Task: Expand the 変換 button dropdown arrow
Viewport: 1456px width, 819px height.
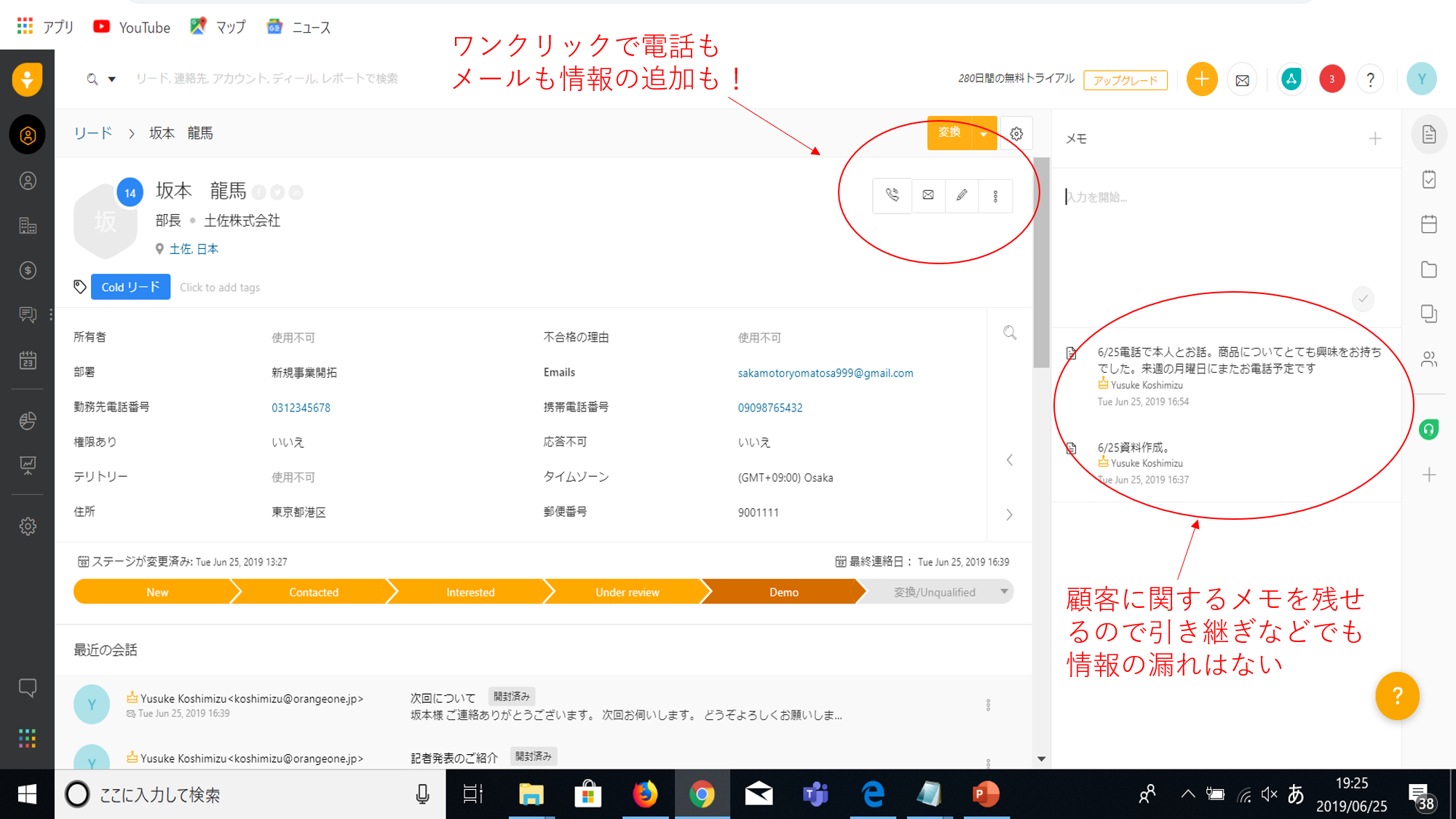Action: click(984, 134)
